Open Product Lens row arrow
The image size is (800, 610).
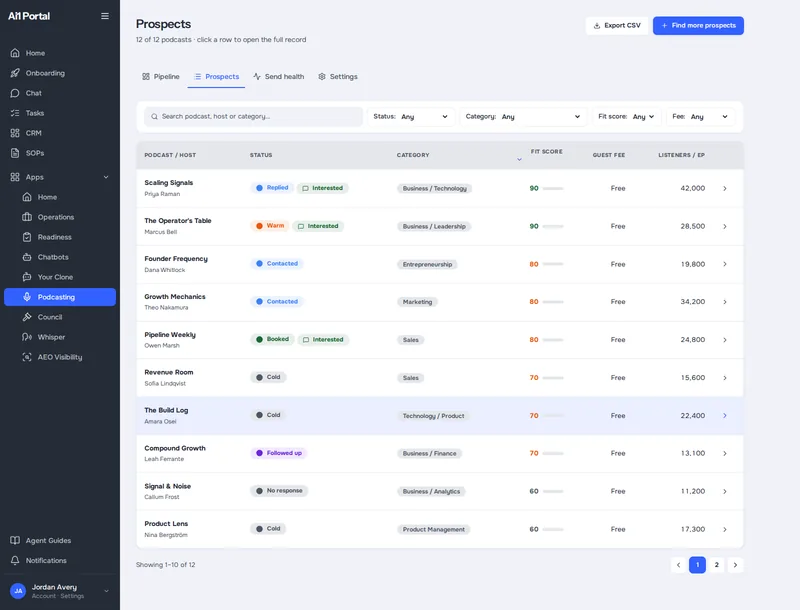[x=724, y=529]
